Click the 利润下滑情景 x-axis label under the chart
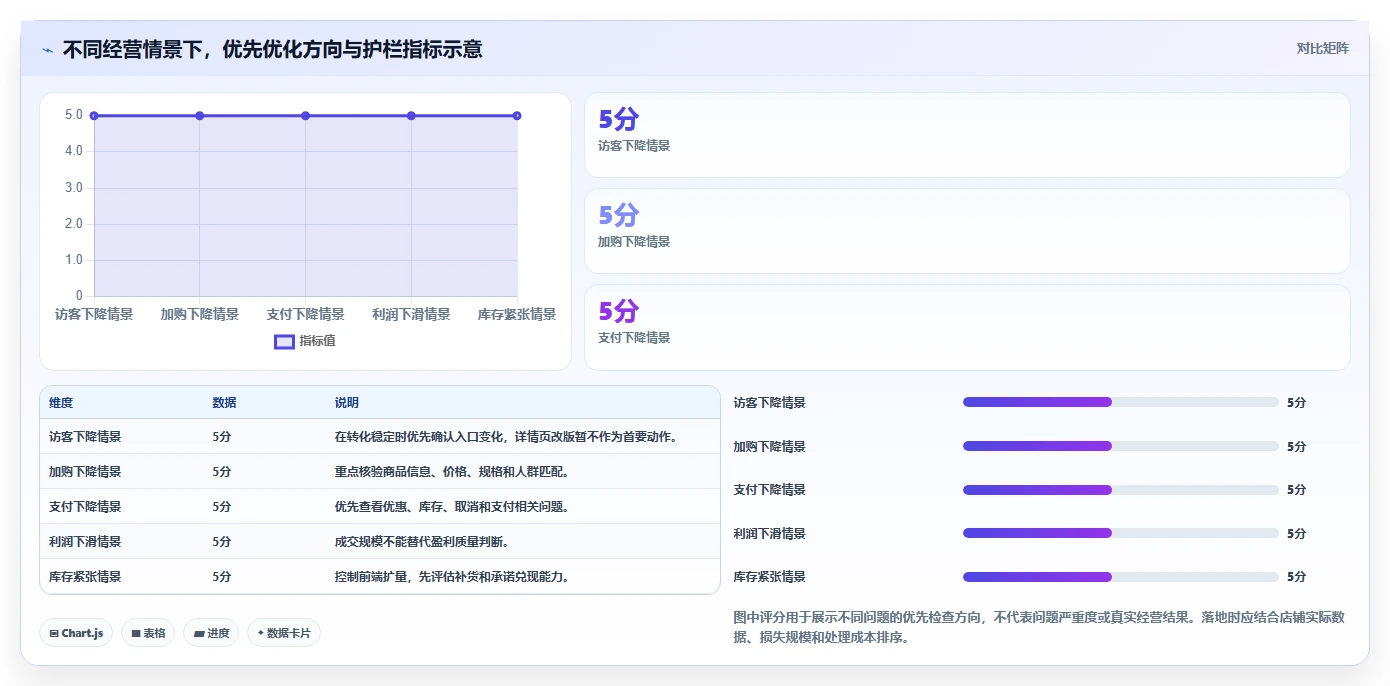Image resolution: width=1390 pixels, height=686 pixels. click(411, 314)
